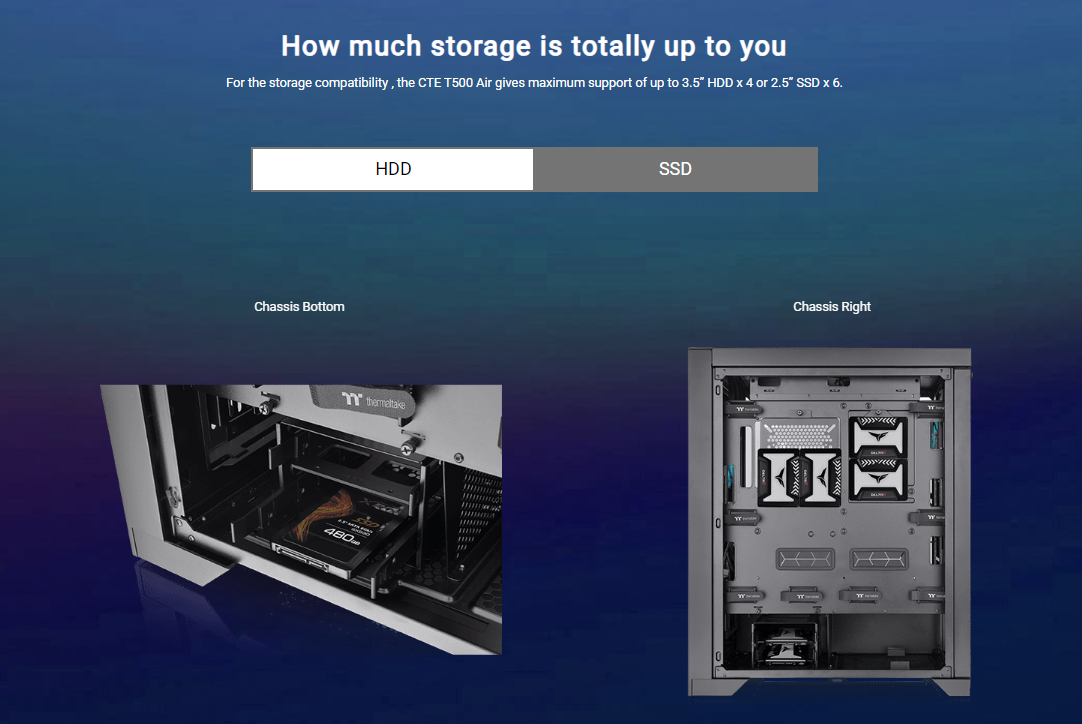Click the Chassis Bottom caption
This screenshot has height=724, width=1082.
[x=299, y=306]
